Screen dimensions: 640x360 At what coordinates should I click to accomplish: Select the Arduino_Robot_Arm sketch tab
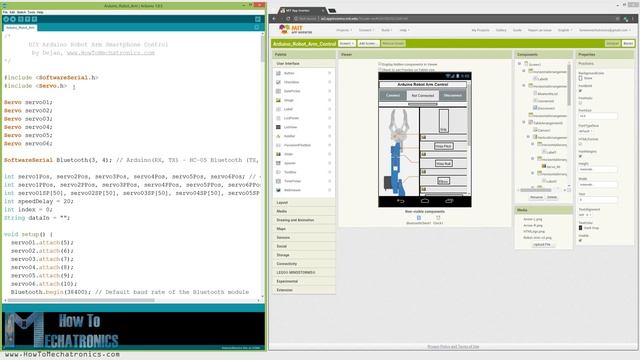20,28
